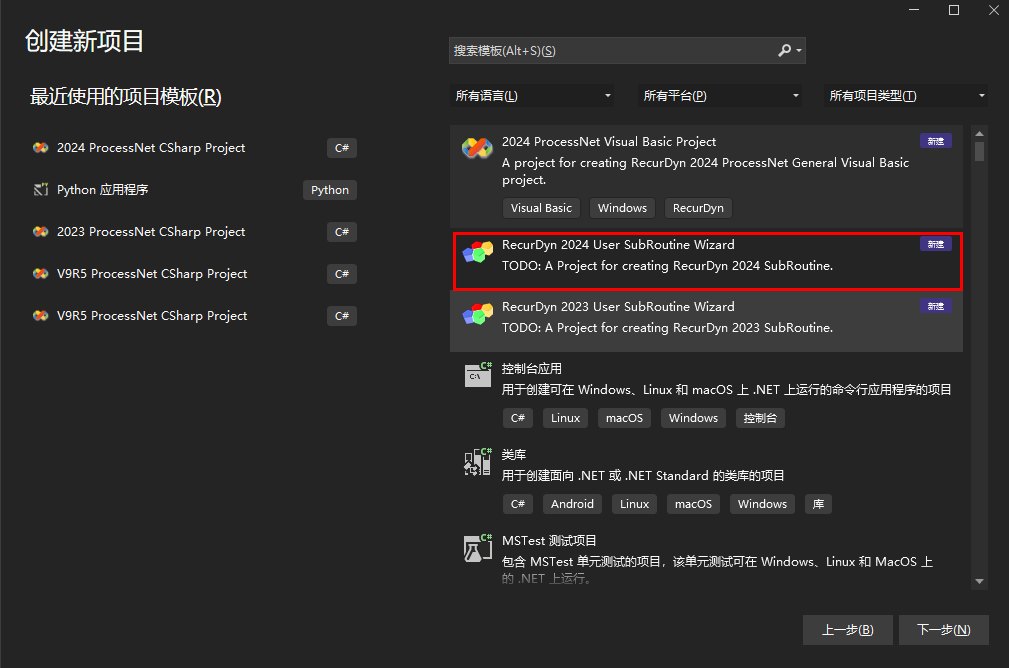Click the 上一步(B) back button
This screenshot has width=1009, height=668.
[x=847, y=629]
